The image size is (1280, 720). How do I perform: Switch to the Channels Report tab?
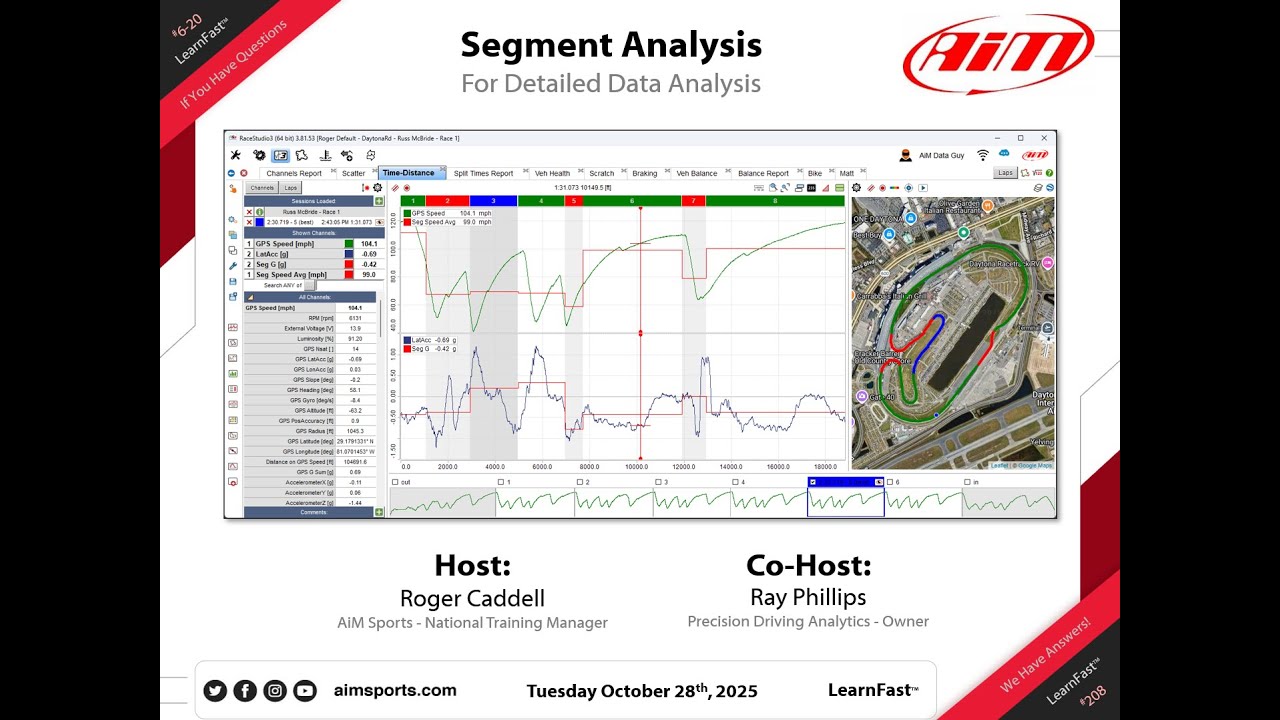pyautogui.click(x=294, y=173)
